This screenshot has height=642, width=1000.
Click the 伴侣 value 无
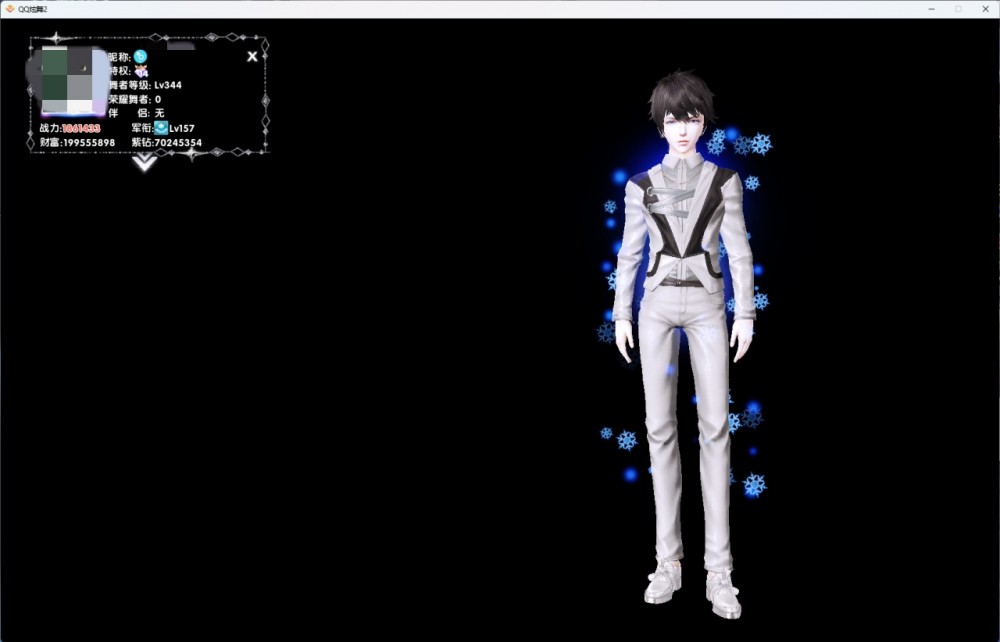(x=159, y=113)
